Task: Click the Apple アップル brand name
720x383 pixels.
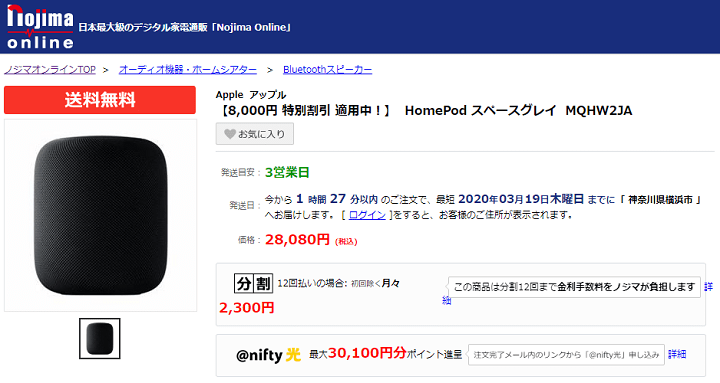Action: coord(251,95)
